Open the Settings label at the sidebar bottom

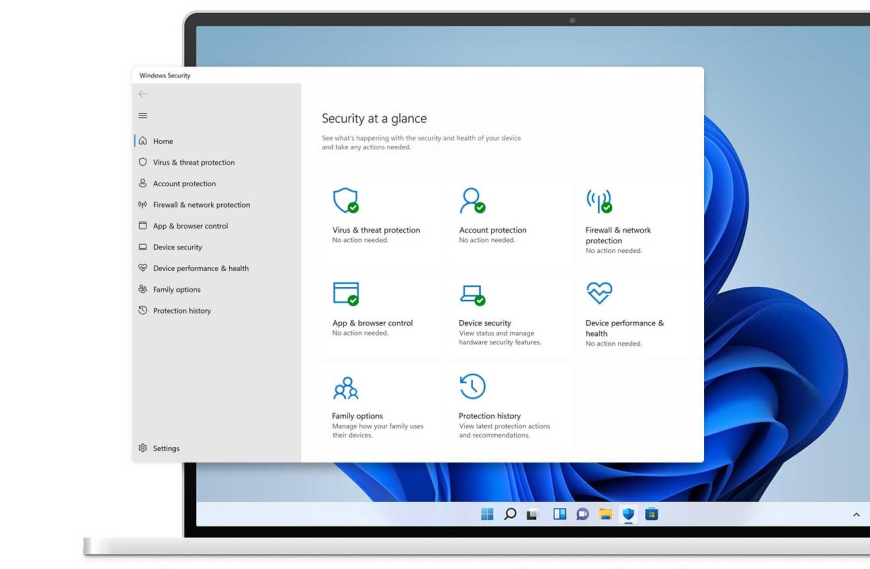click(166, 448)
